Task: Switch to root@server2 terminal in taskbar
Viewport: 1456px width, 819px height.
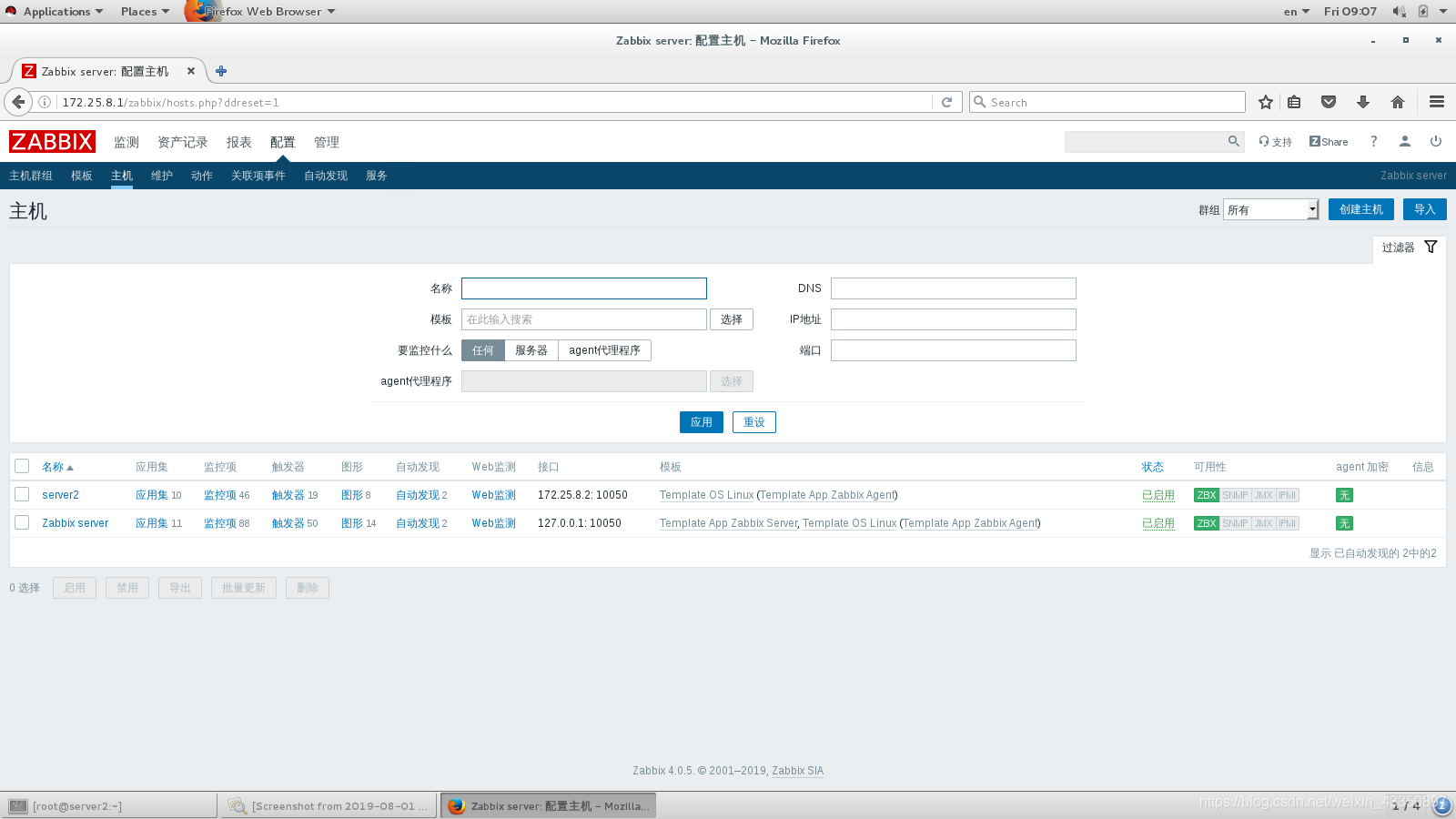Action: point(109,805)
